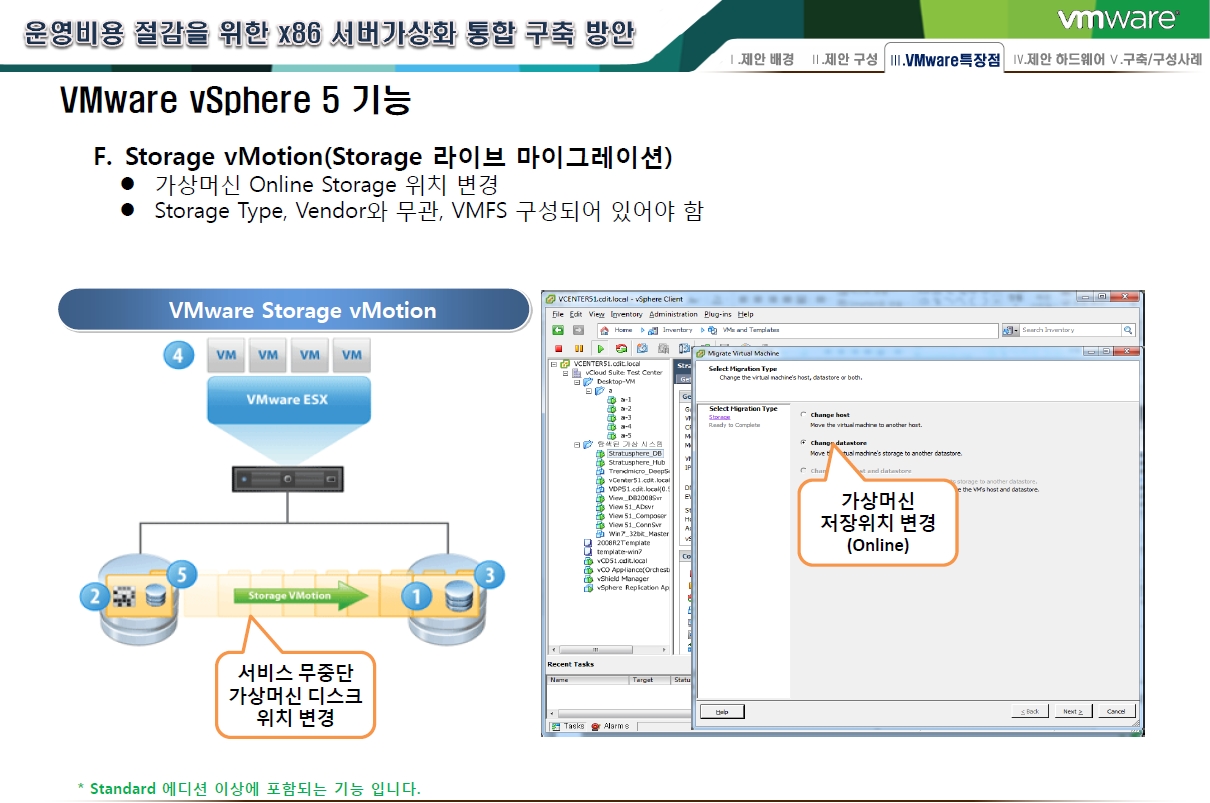
Task: Click the yellow Suspend toolbar icon
Action: (x=580, y=348)
